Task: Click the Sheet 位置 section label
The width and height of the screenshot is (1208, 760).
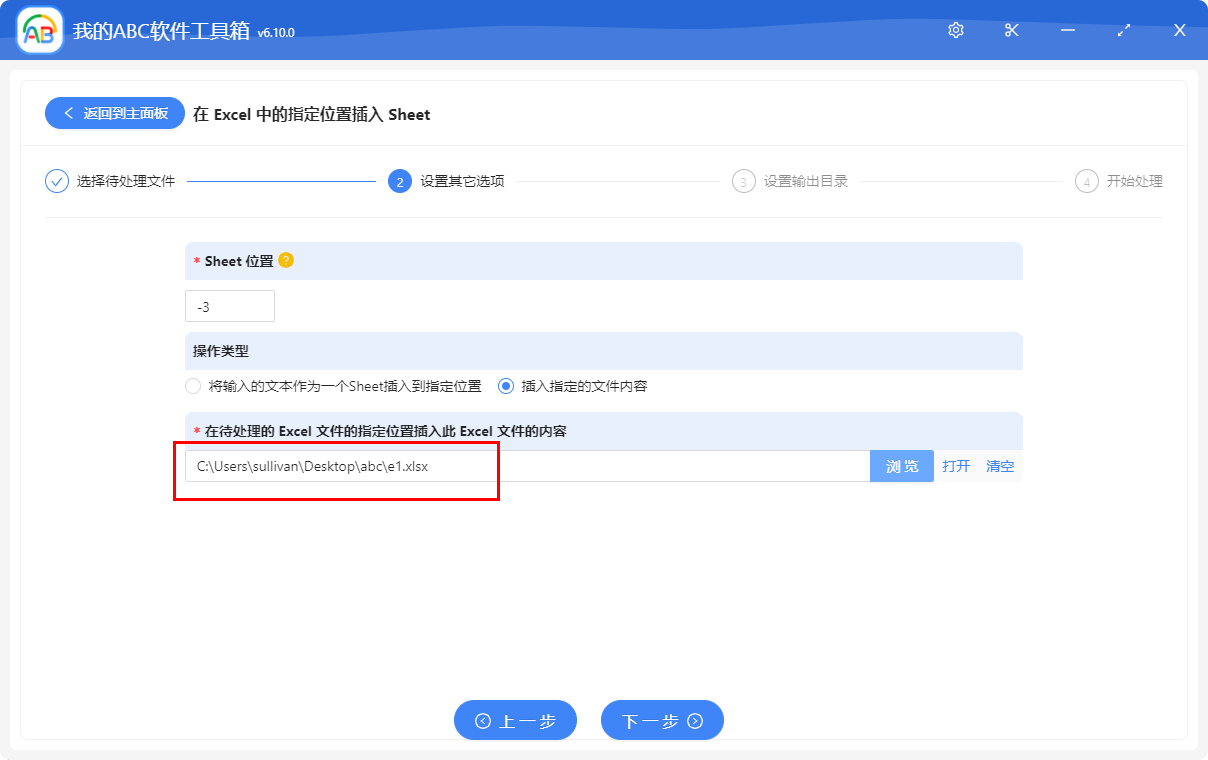Action: [239, 260]
